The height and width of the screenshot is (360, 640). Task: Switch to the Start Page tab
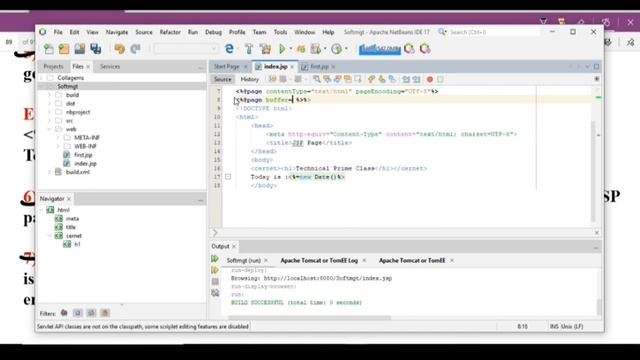pyautogui.click(x=227, y=66)
